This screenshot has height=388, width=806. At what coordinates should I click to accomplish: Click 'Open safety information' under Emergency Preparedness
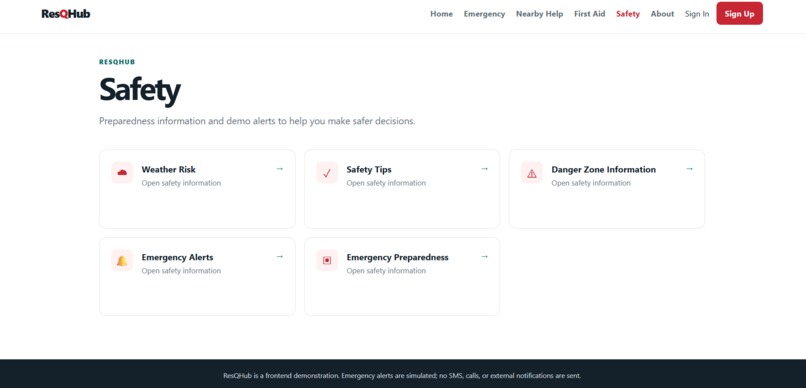coord(386,271)
